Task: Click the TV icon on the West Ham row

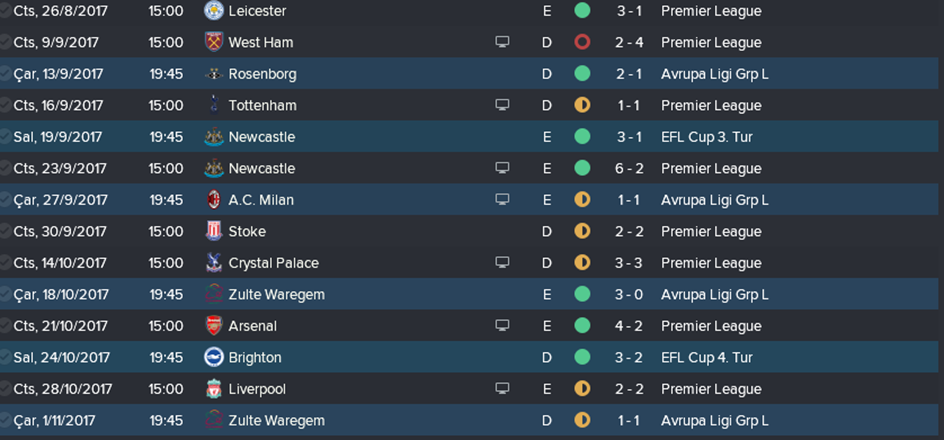Action: pyautogui.click(x=502, y=43)
